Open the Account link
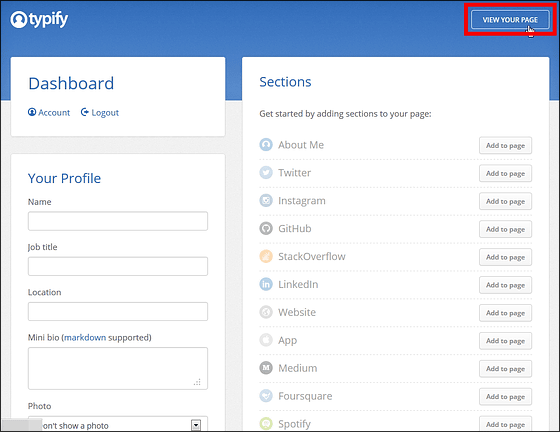The image size is (560, 432). click(49, 112)
